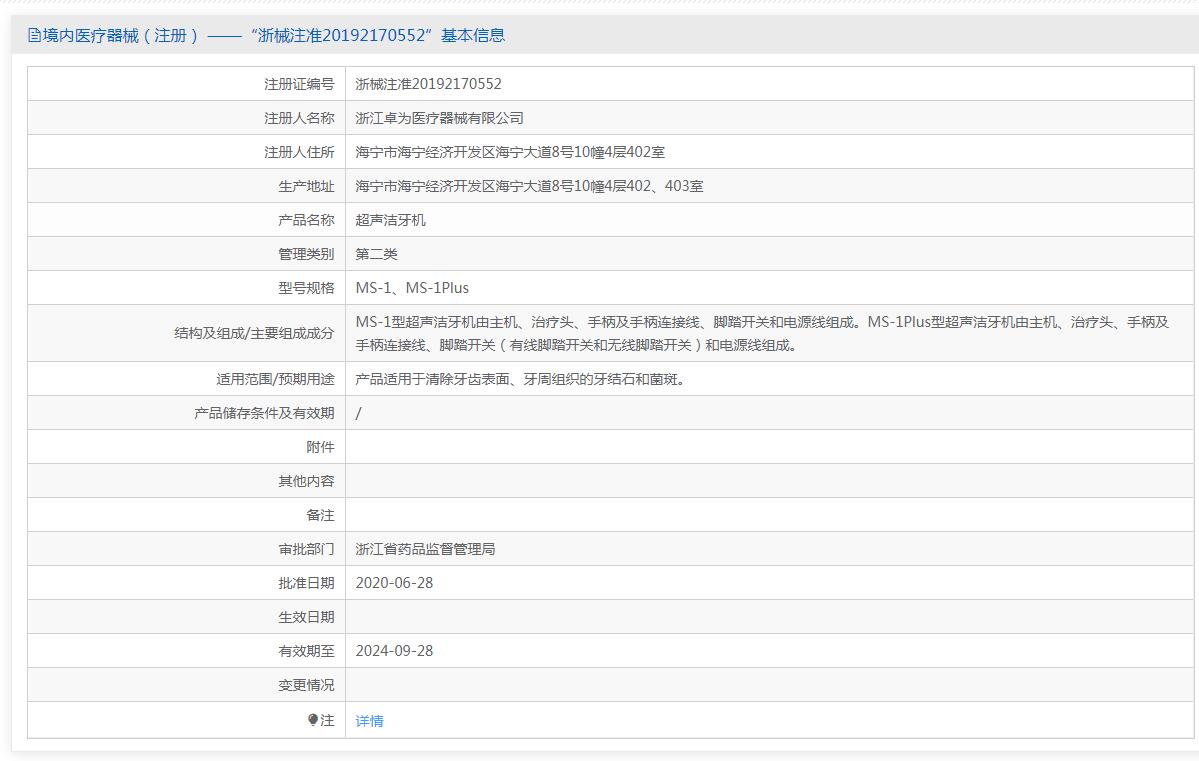
Task: Select product name 超声洁牙机
Action: pyautogui.click(x=390, y=220)
